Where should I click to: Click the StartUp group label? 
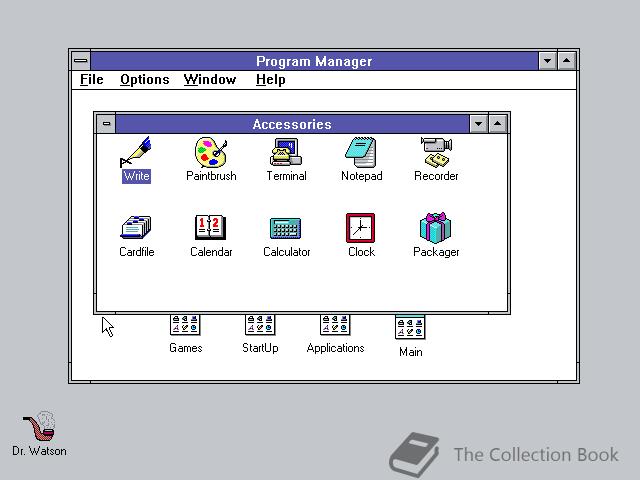coord(260,348)
